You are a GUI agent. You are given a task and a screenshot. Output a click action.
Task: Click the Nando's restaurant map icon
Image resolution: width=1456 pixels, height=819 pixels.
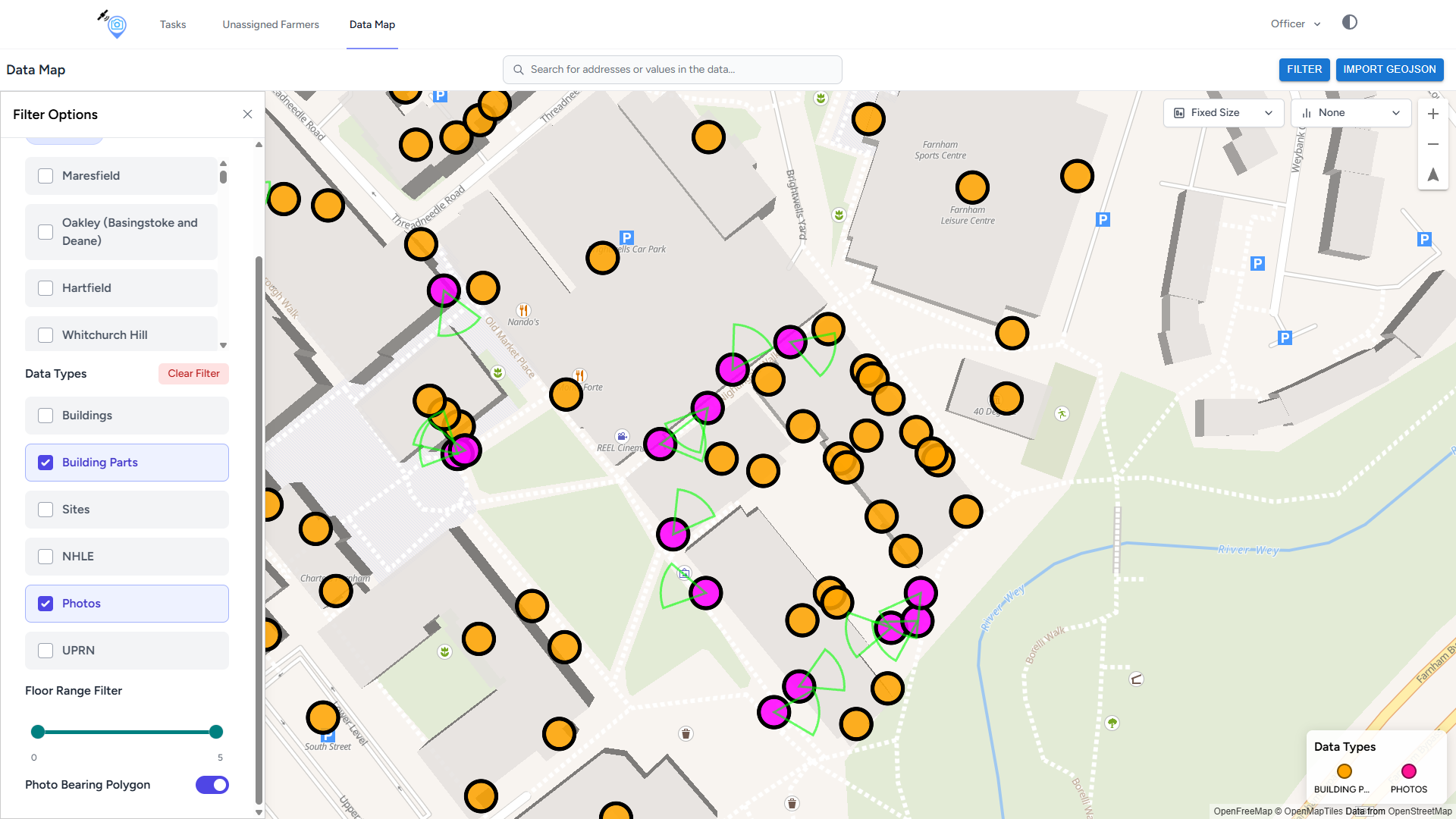523,310
